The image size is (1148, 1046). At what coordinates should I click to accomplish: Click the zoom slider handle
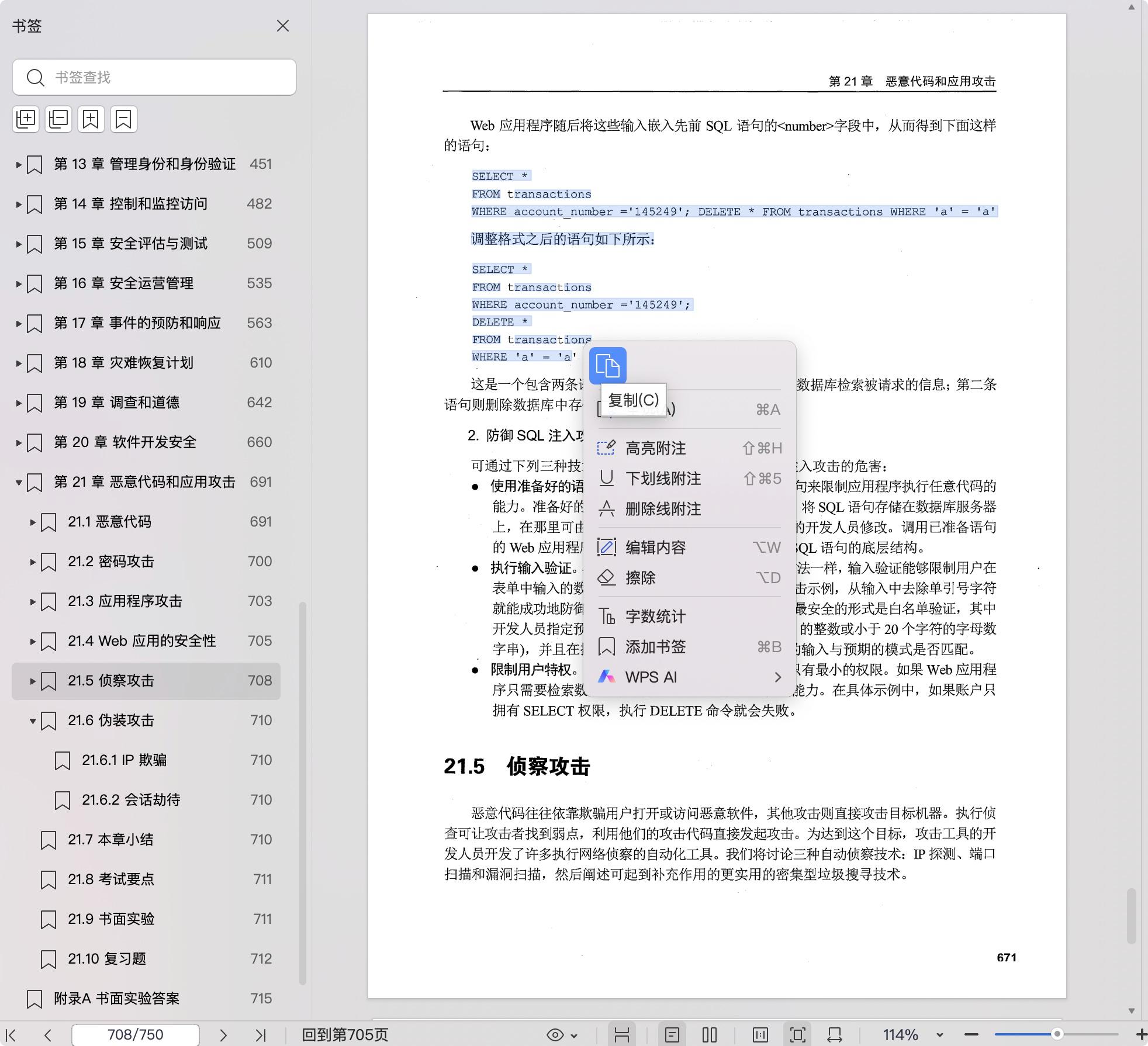[1057, 1034]
